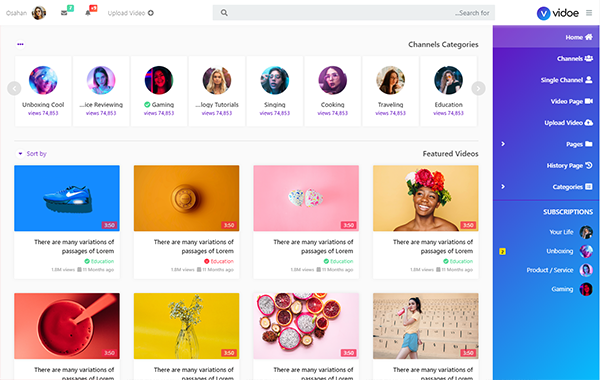600x380 pixels.
Task: Slide channel carousel to previous
Action: click(14, 88)
